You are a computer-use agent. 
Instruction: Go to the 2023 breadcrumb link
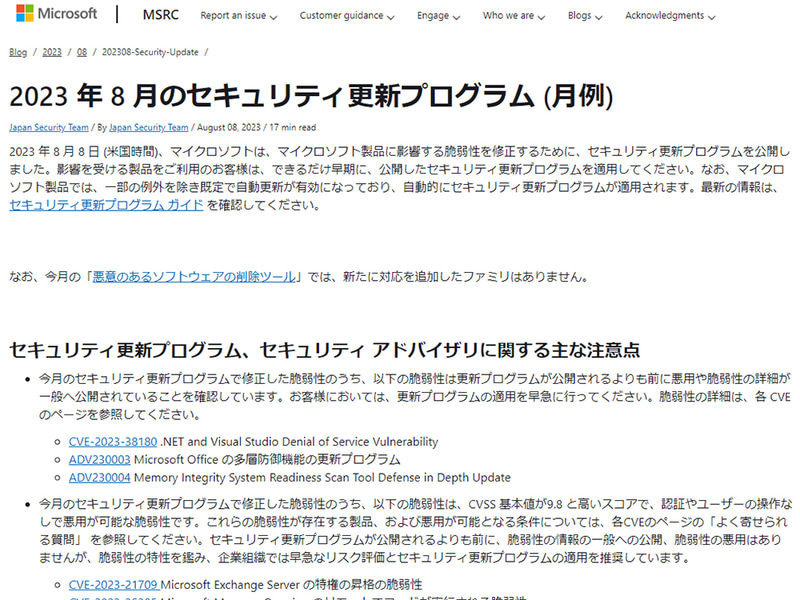[52, 52]
